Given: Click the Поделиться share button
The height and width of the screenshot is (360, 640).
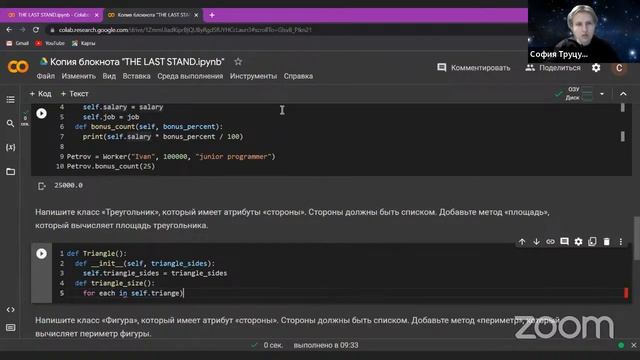Looking at the screenshot, I should click(x=553, y=68).
